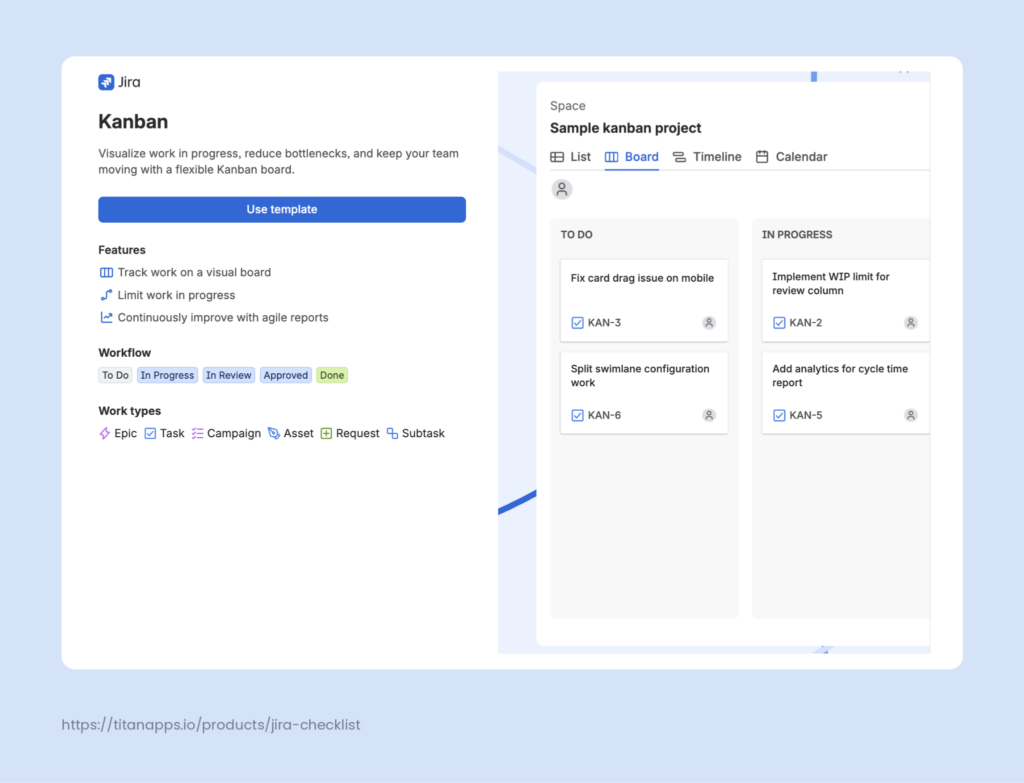The height and width of the screenshot is (783, 1024).
Task: Click the KAN-5 assignee avatar
Action: pos(911,415)
